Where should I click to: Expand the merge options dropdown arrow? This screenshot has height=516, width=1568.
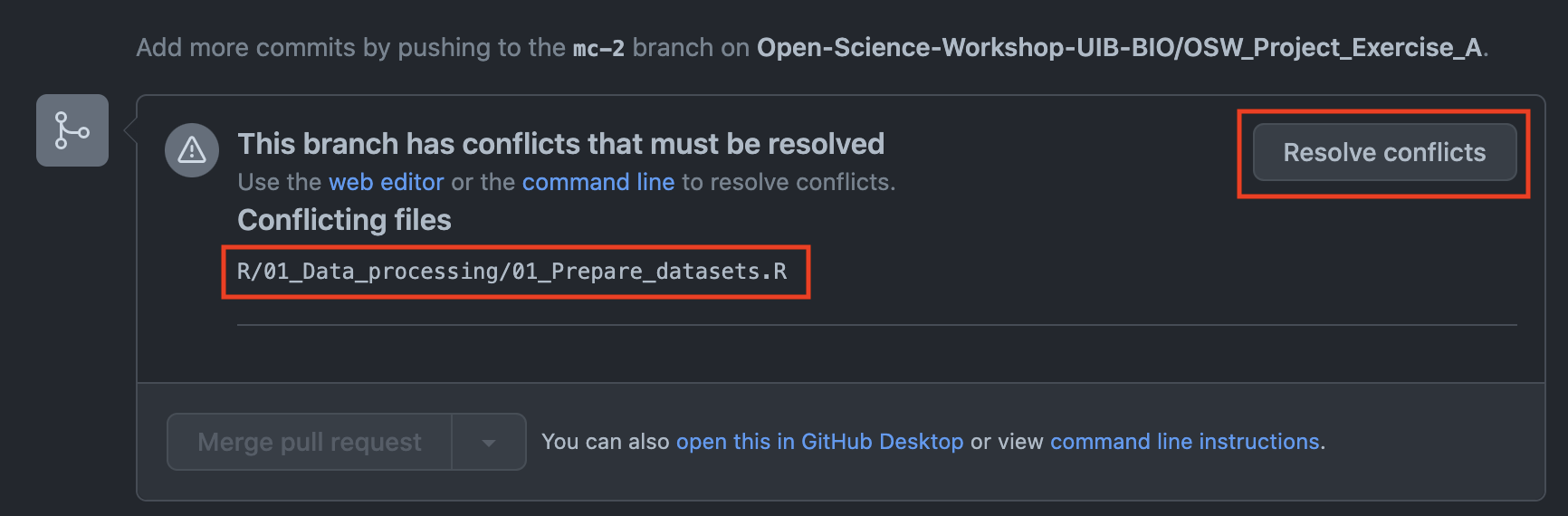click(489, 443)
